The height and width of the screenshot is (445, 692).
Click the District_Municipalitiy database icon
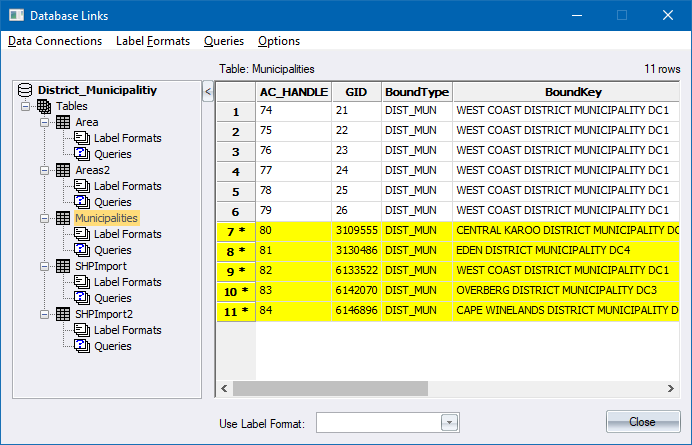click(27, 90)
